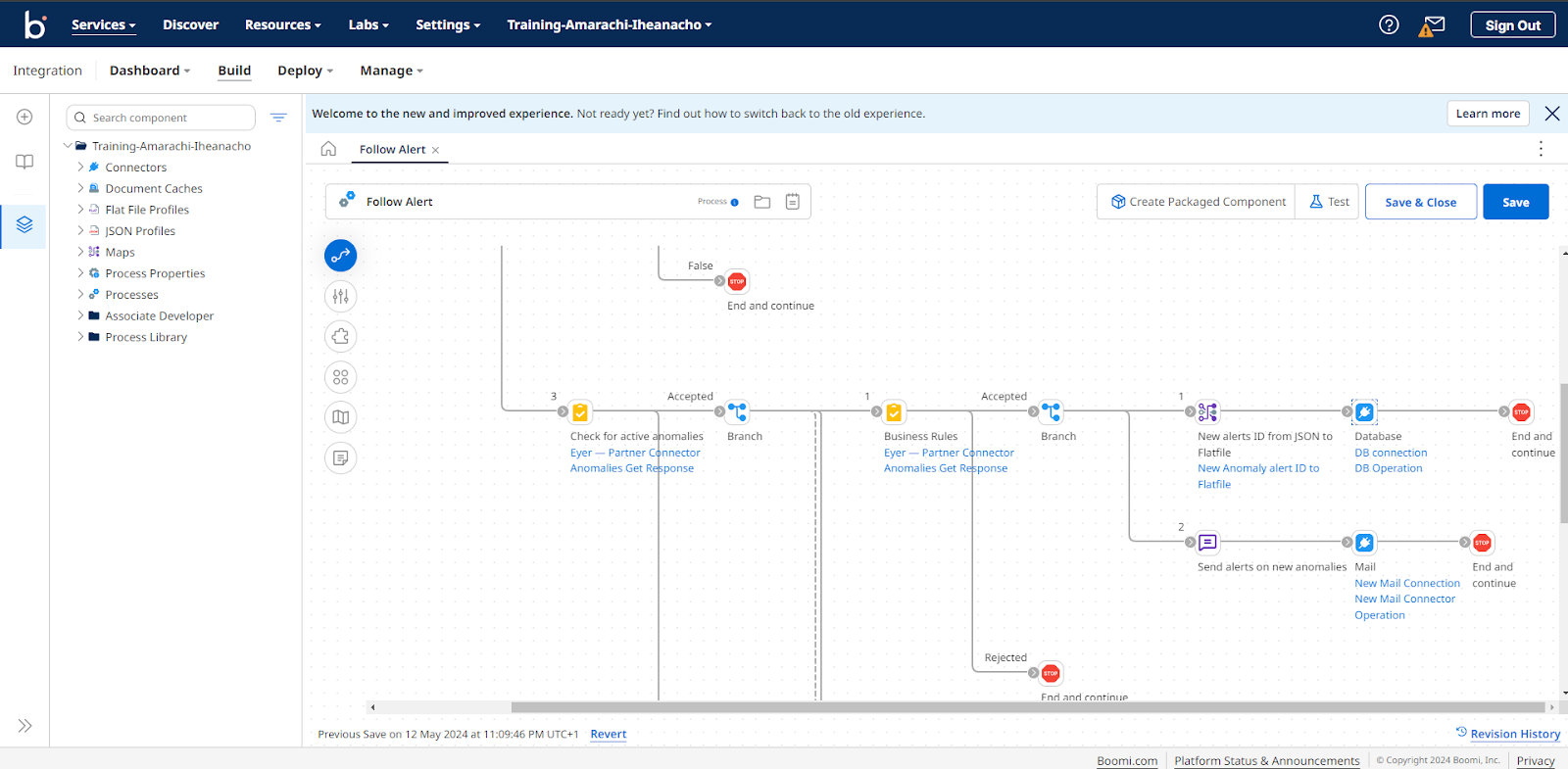Click the Boomi logo

(x=35, y=24)
